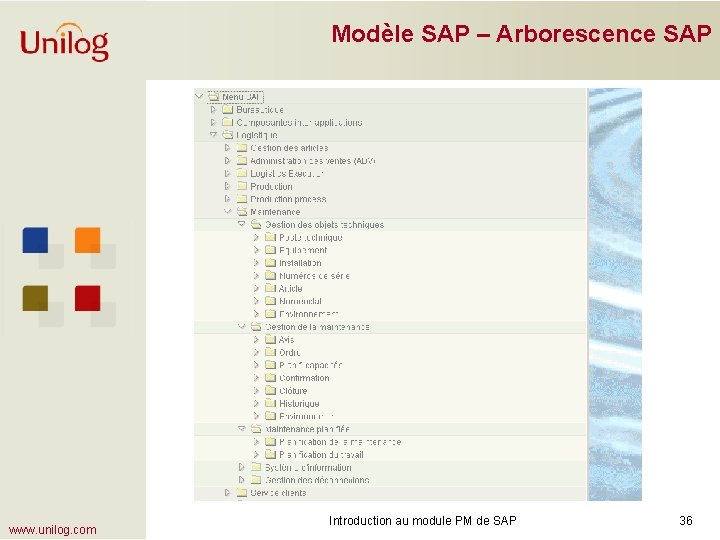720x540 pixels.
Task: Click the Installation folder icon
Action: click(x=271, y=263)
